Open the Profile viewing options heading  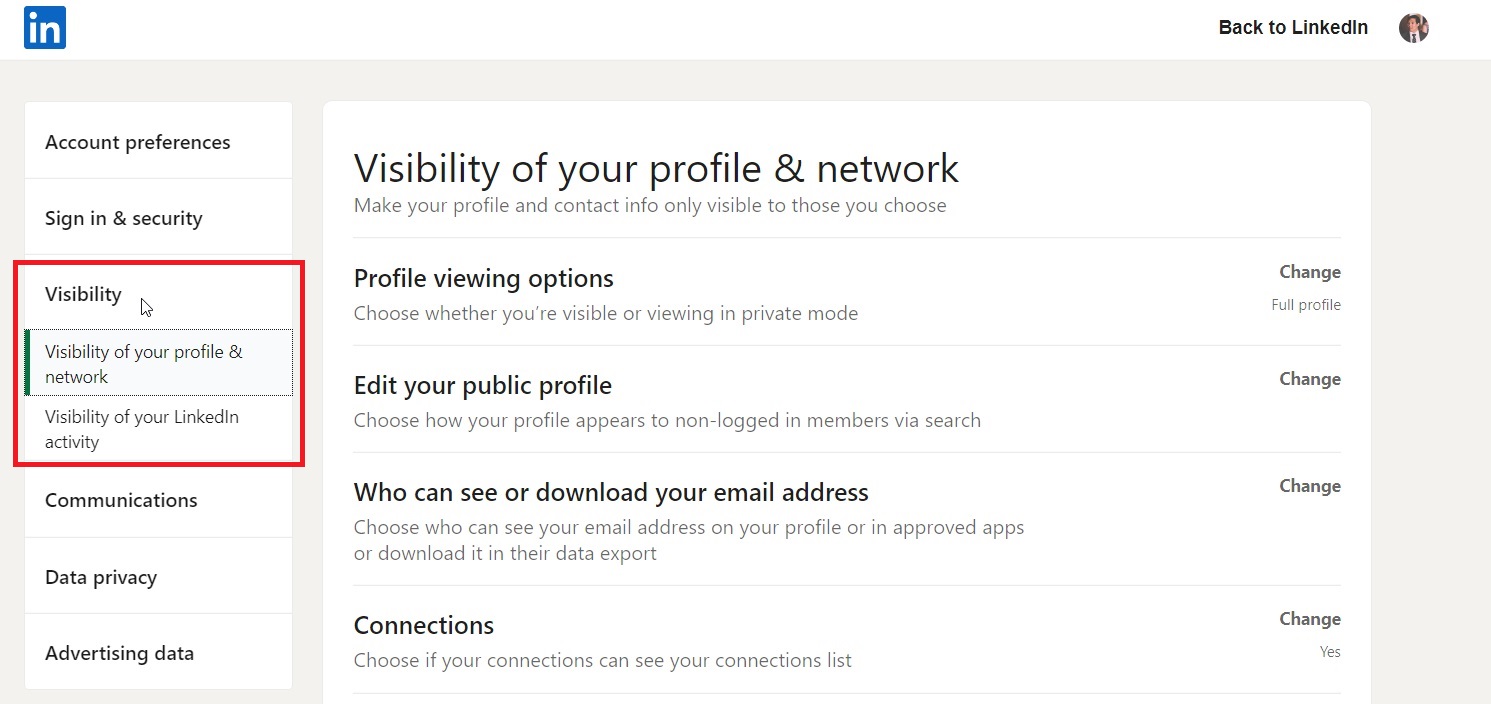coord(484,278)
